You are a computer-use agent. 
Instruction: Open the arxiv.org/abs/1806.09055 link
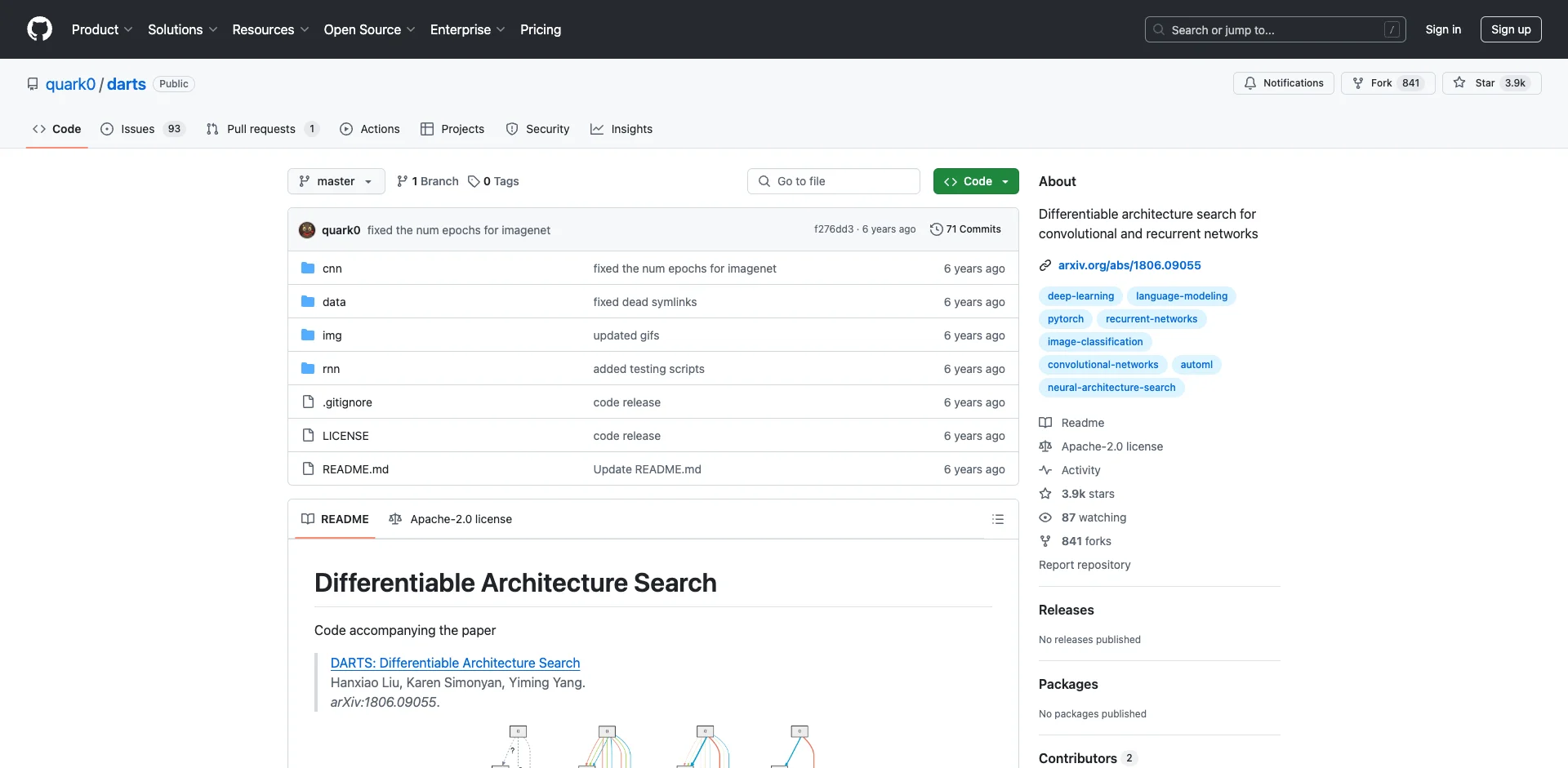click(1129, 265)
